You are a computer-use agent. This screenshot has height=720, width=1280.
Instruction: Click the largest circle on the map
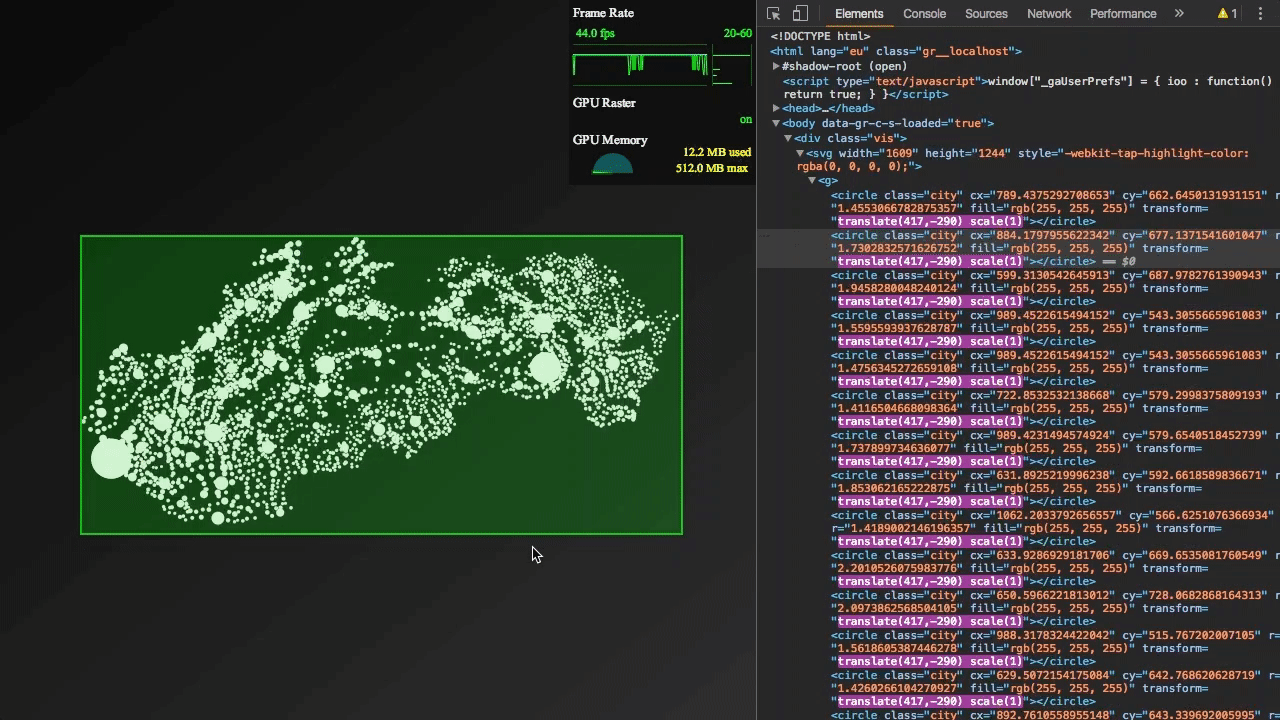(x=111, y=459)
